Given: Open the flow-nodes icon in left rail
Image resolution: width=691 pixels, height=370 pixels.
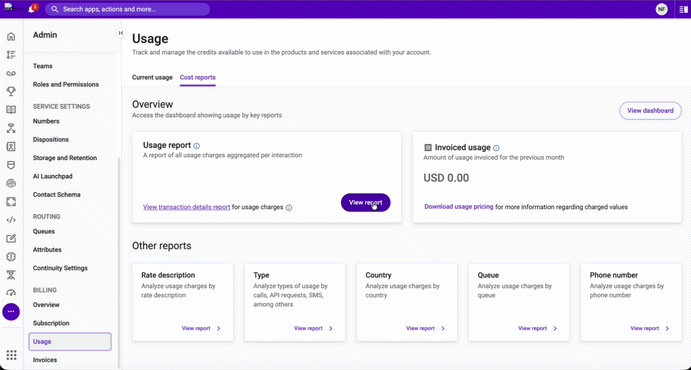Looking at the screenshot, I should (11, 128).
